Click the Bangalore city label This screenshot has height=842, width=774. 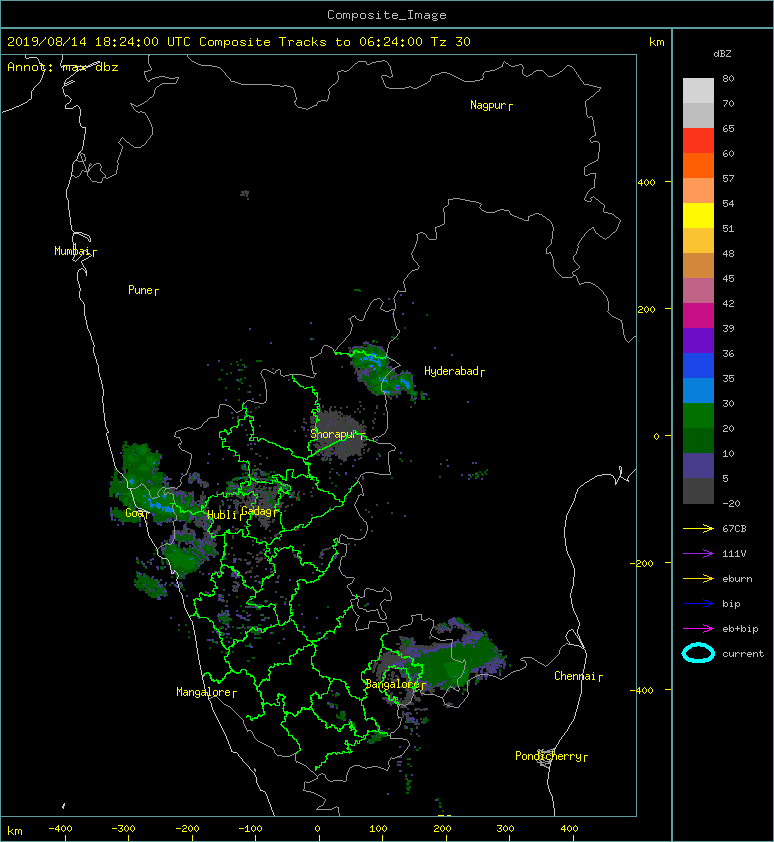click(393, 684)
